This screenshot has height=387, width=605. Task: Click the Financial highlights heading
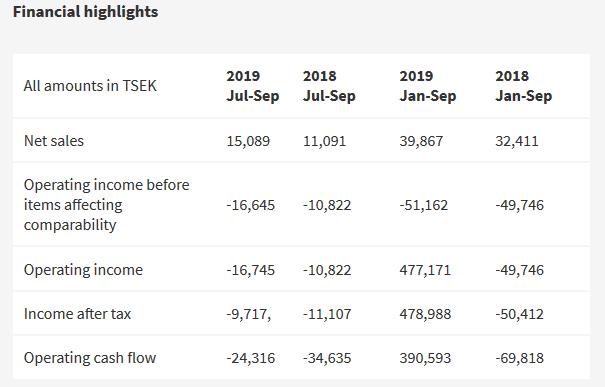click(x=85, y=12)
